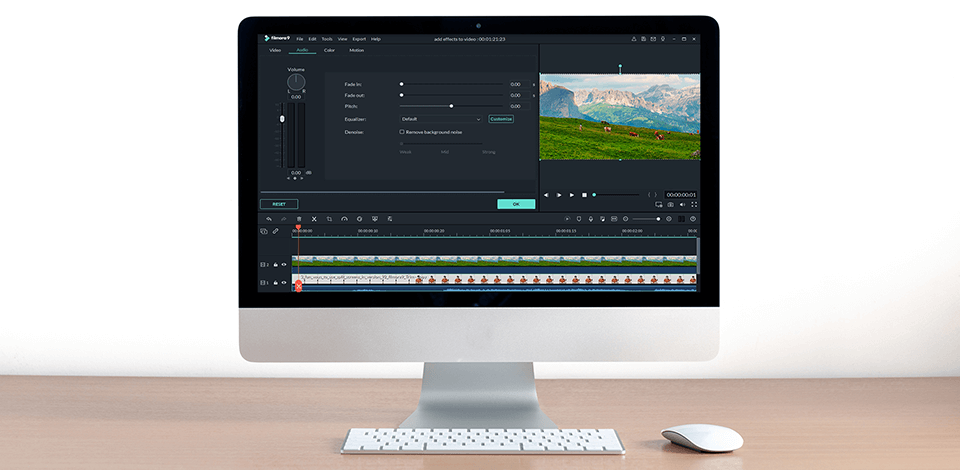Viewport: 960px width, 470px height.
Task: Switch to the Color tab
Action: coord(329,50)
